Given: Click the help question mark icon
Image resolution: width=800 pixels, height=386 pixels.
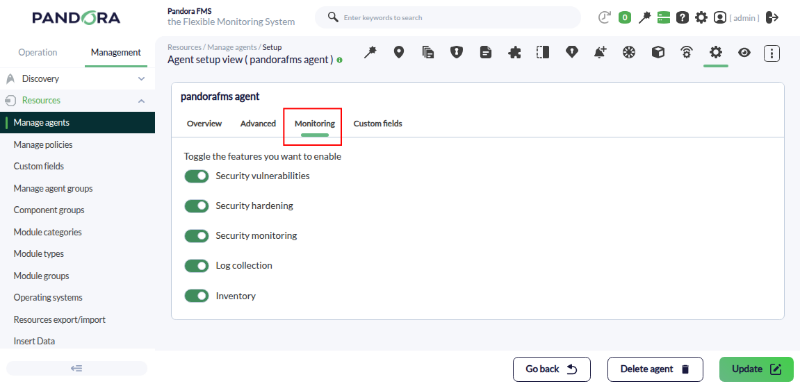Looking at the screenshot, I should tap(682, 18).
